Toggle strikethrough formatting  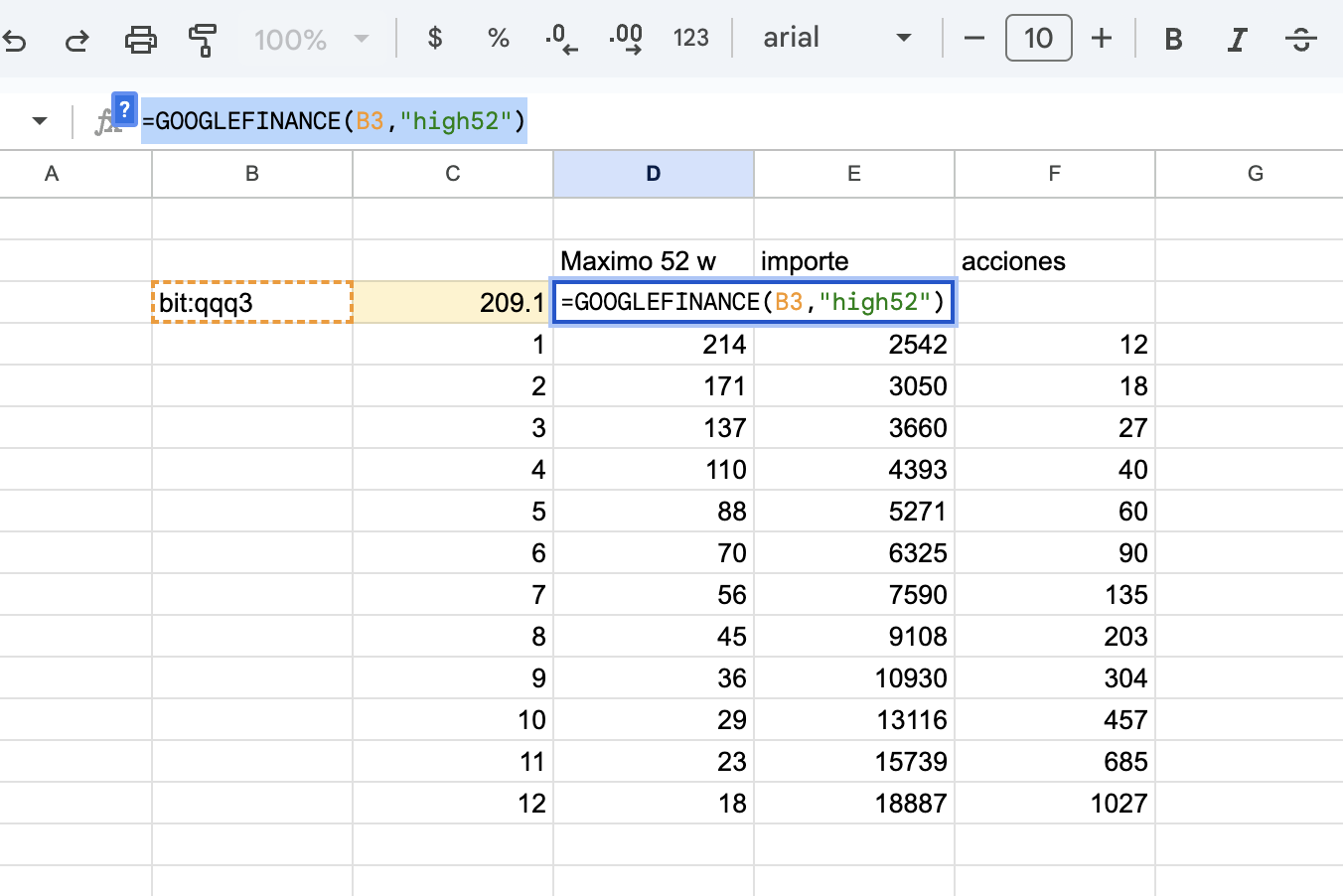[1300, 39]
